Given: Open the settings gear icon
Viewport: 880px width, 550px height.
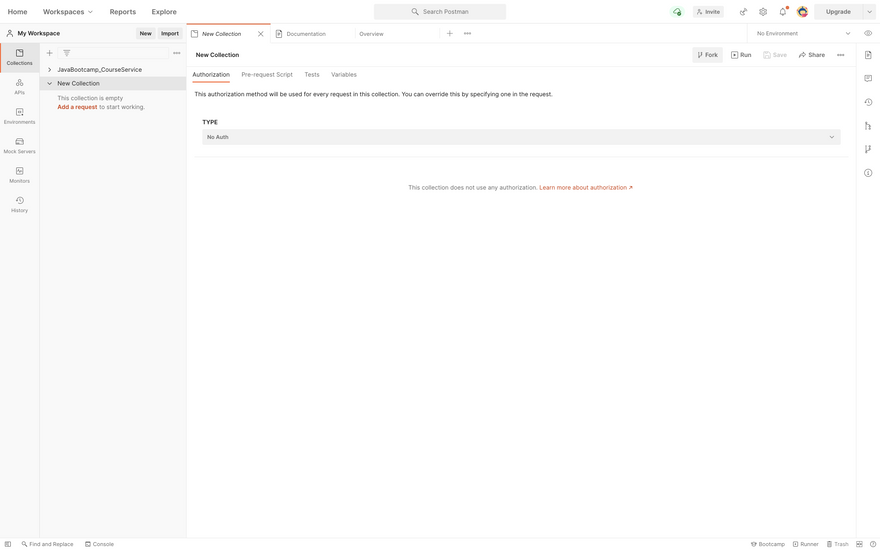Looking at the screenshot, I should tap(763, 12).
